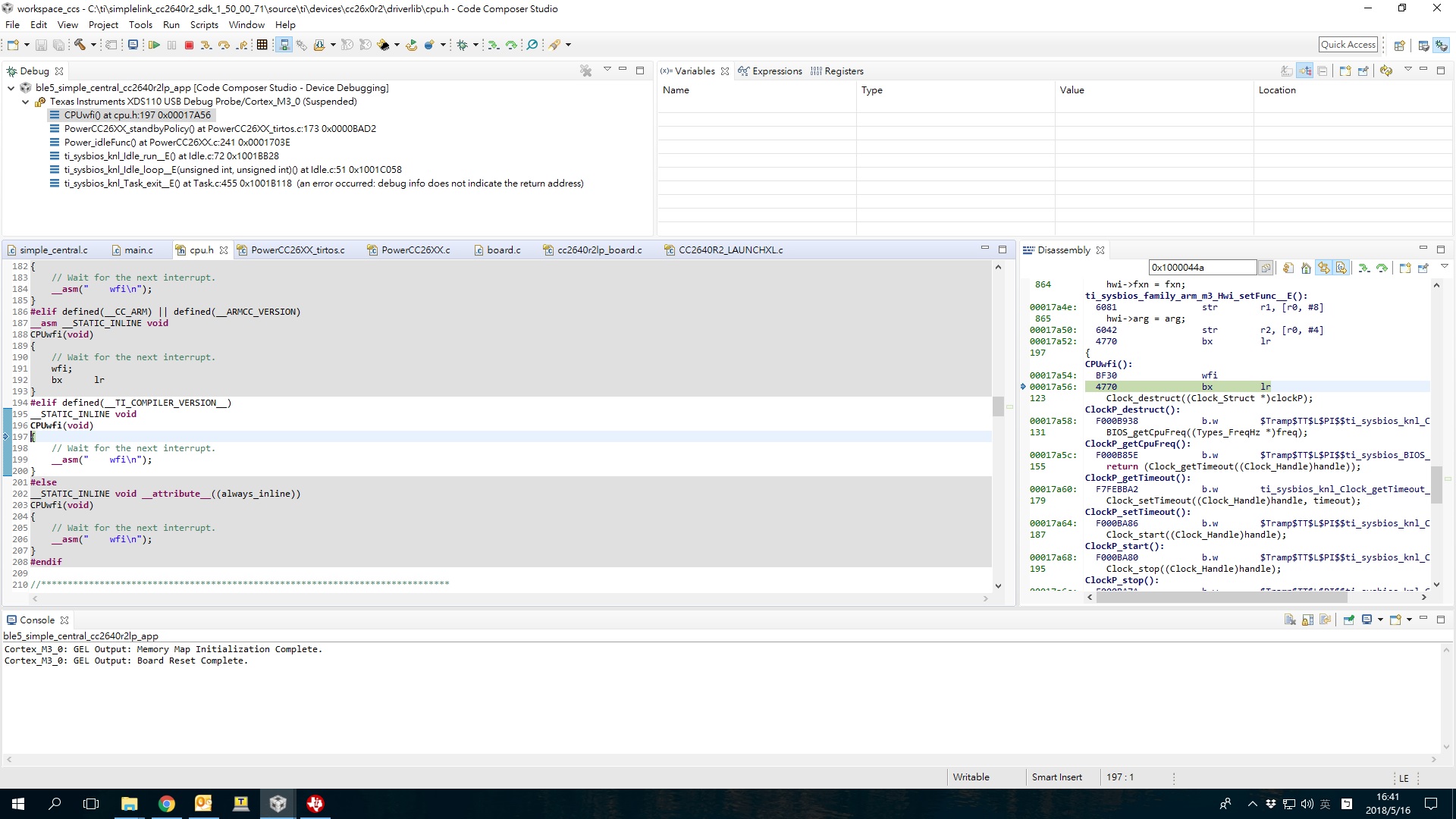Open the Project menu
Viewport: 1456px width, 819px height.
click(x=103, y=24)
